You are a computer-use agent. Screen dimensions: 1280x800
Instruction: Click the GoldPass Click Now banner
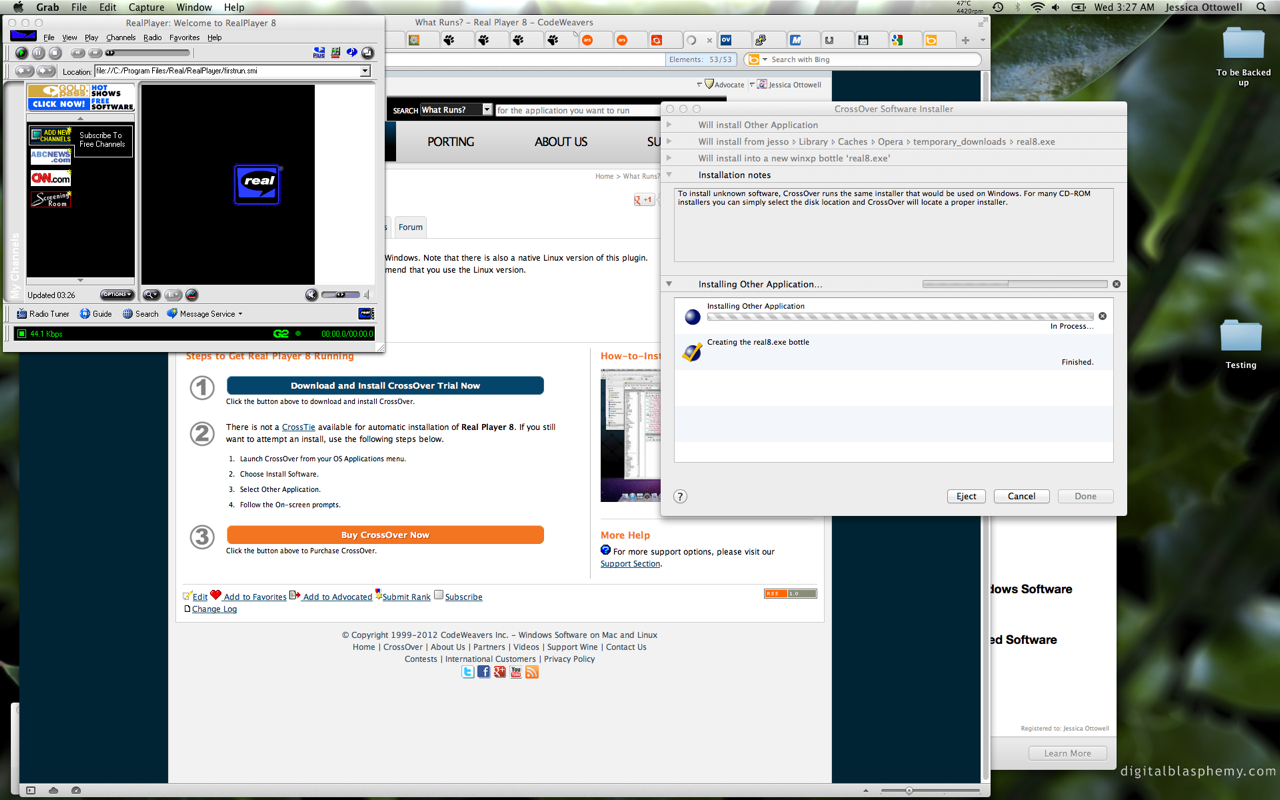click(x=81, y=98)
